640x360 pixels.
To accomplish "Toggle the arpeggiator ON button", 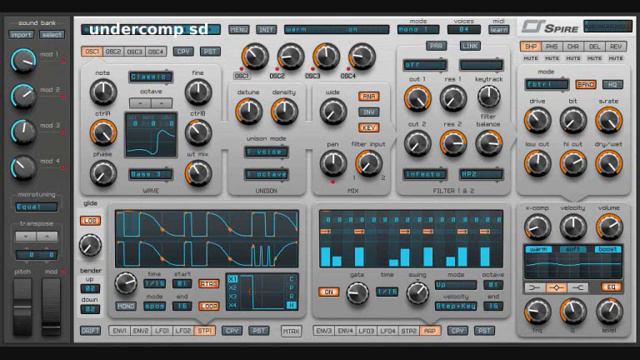I will point(329,292).
